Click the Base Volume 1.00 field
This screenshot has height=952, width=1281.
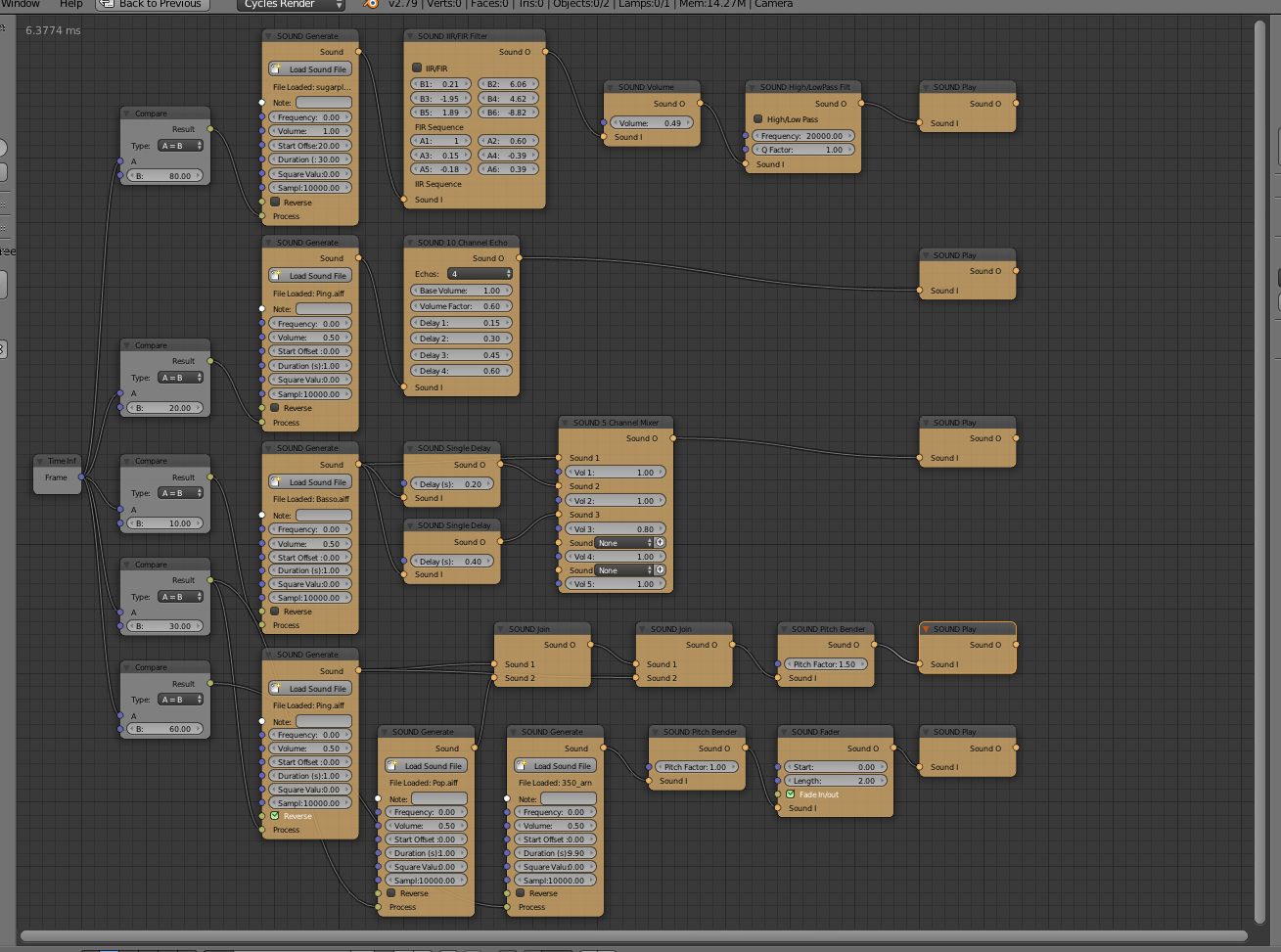point(461,291)
